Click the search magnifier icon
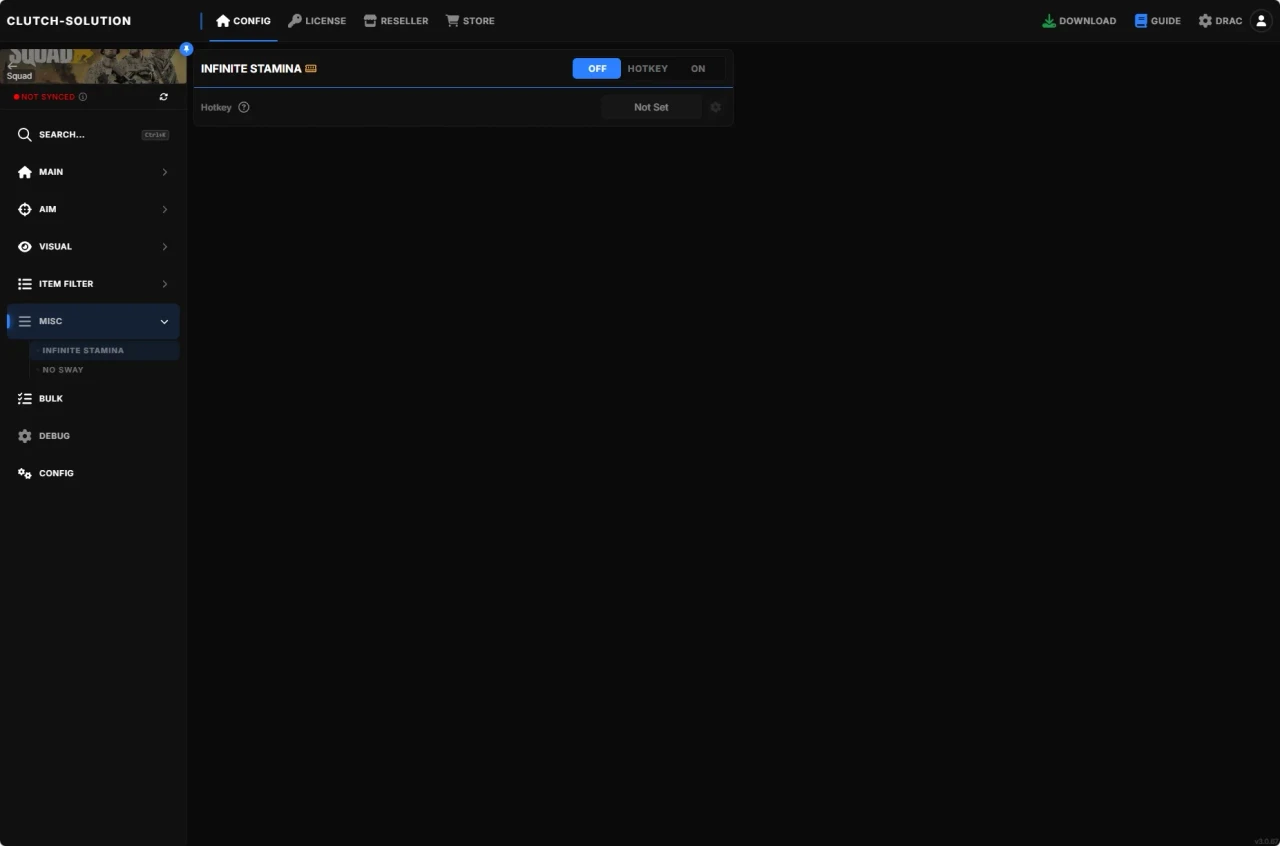 coord(25,134)
